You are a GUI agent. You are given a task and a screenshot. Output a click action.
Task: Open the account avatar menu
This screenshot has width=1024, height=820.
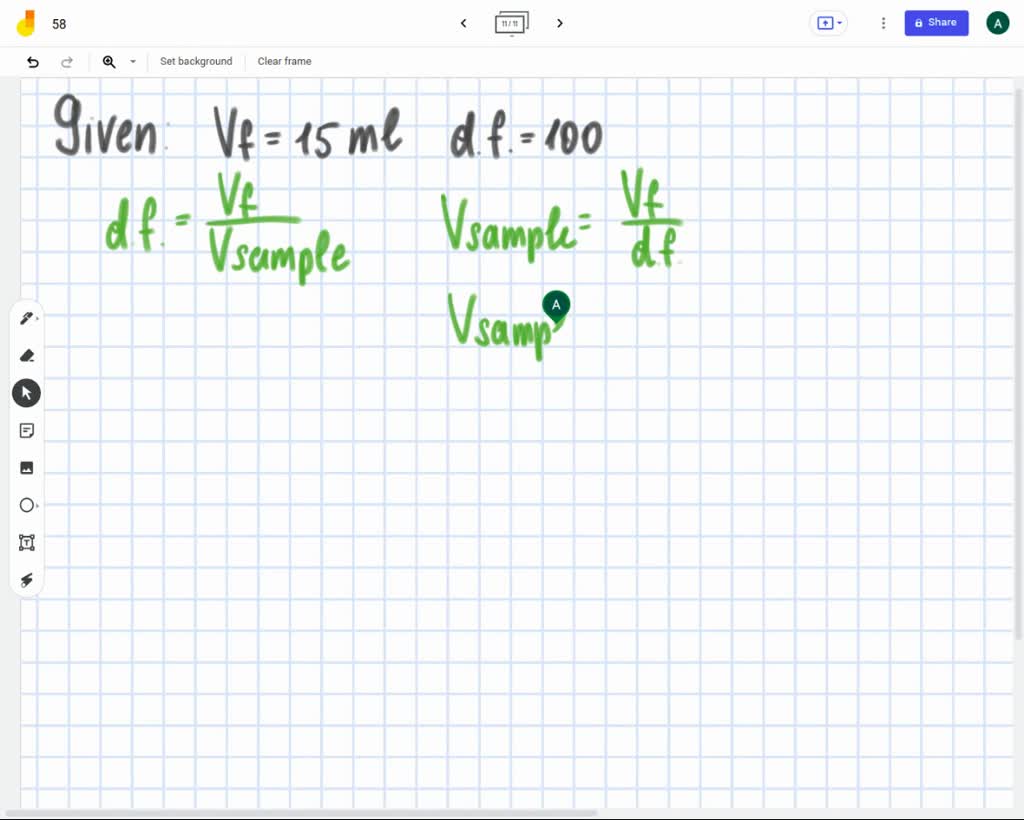(997, 22)
